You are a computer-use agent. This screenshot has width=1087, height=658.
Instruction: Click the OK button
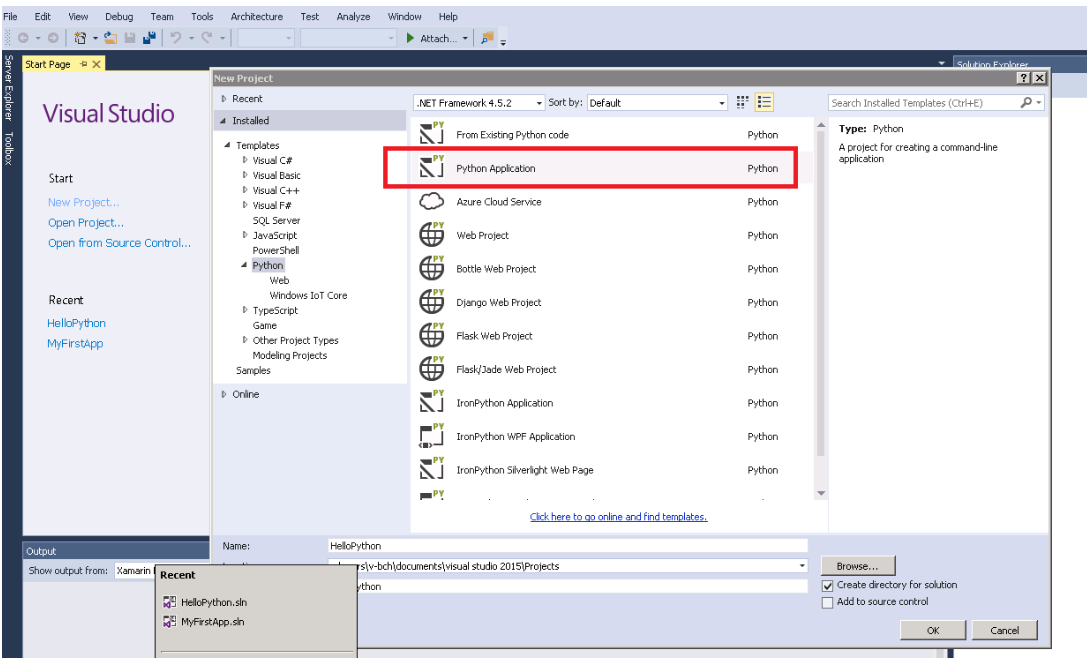pos(933,630)
